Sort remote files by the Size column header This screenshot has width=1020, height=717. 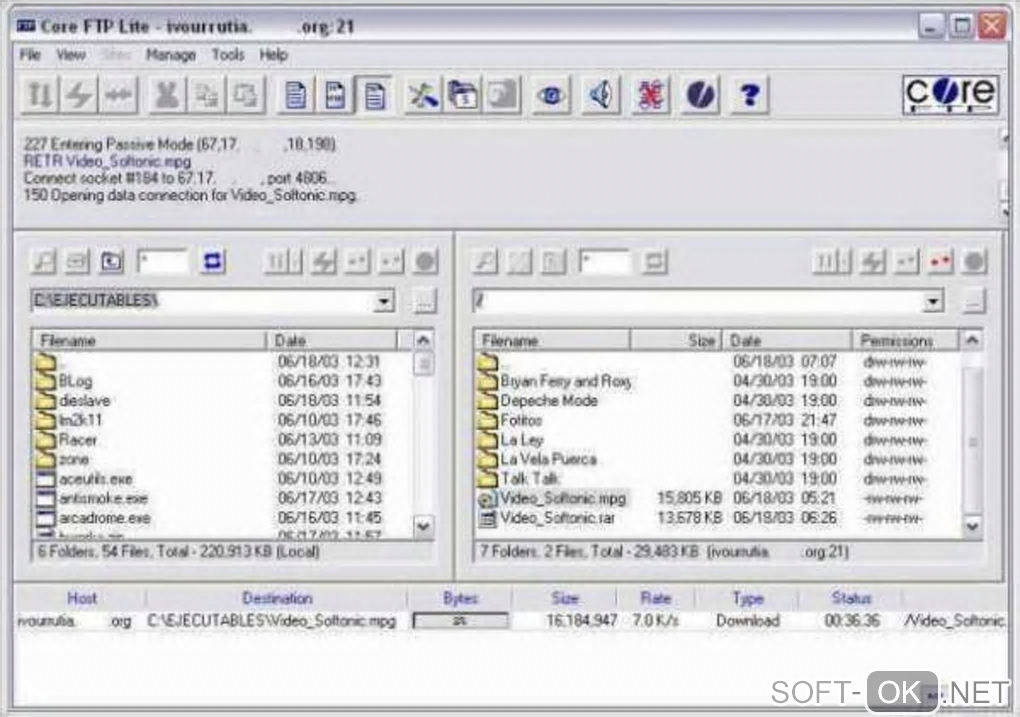(675, 340)
